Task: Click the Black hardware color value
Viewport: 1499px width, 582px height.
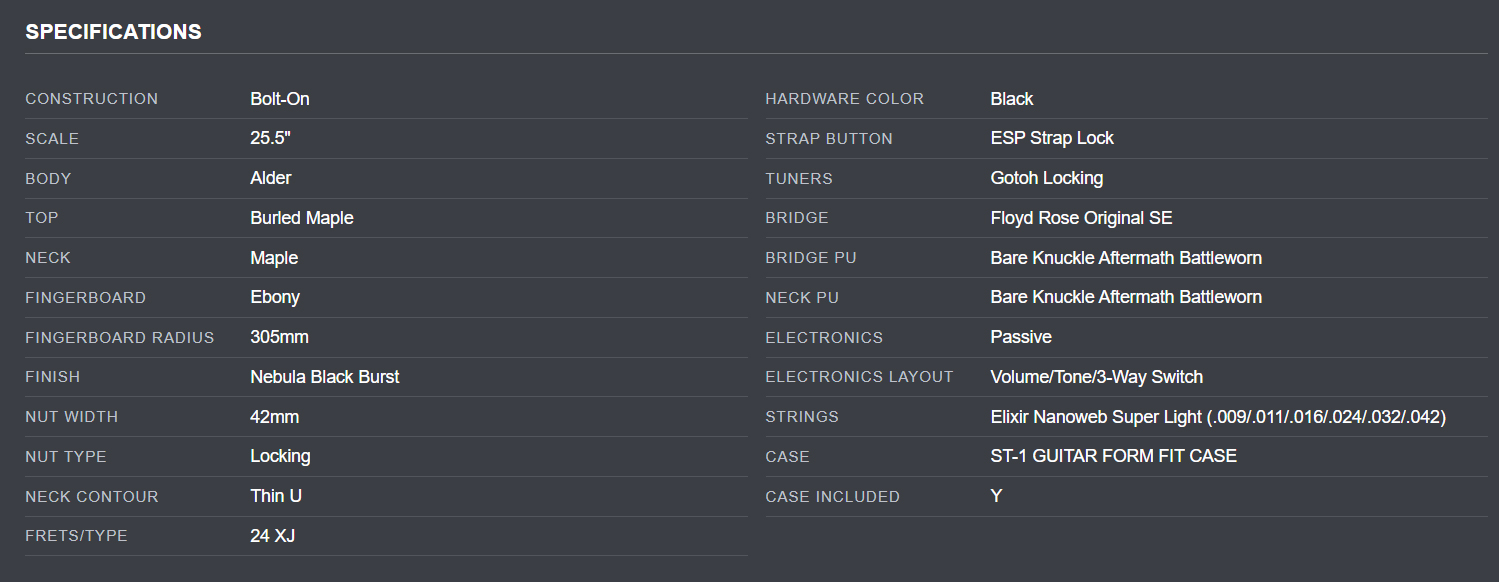Action: [x=1012, y=99]
